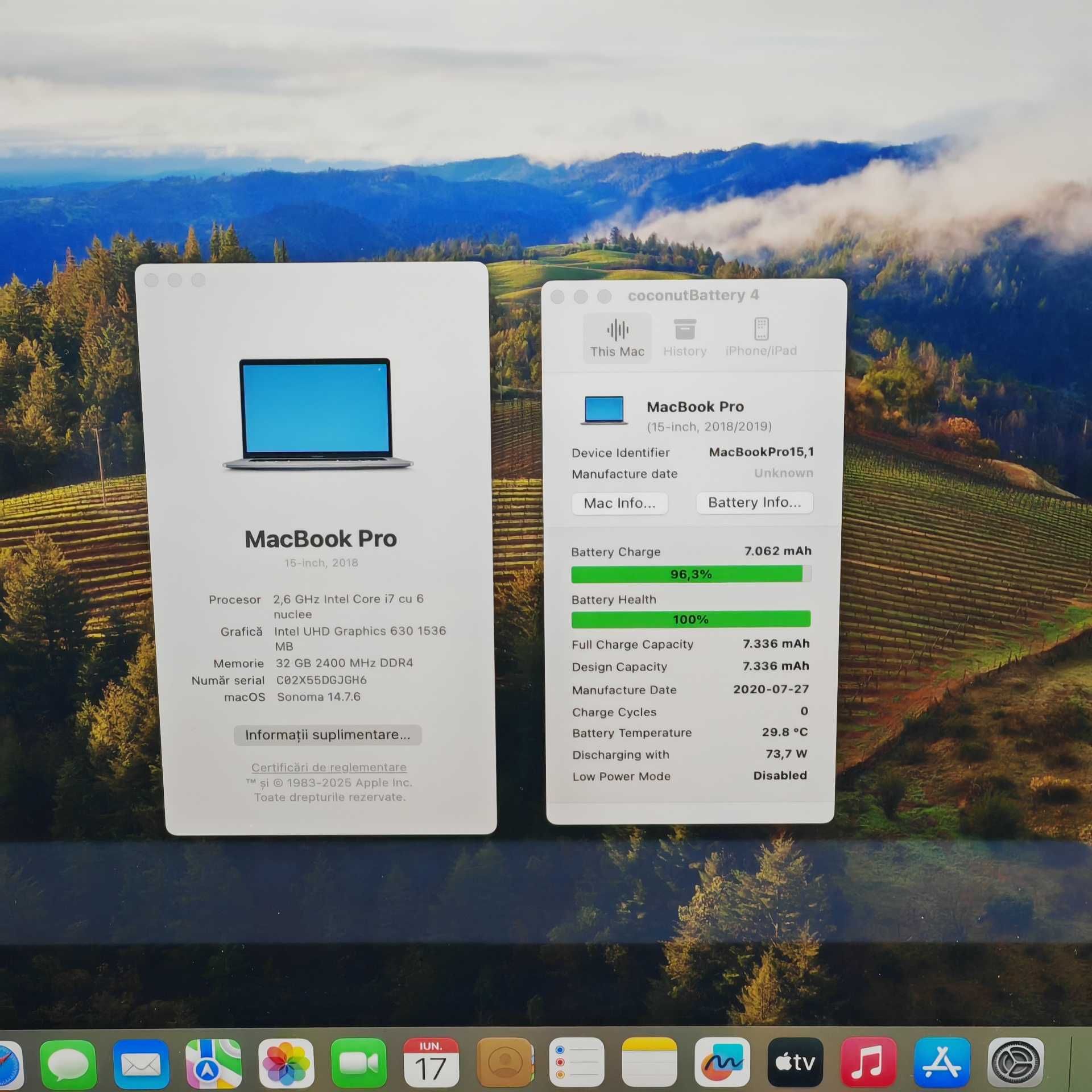This screenshot has height=1092, width=1092.
Task: Close the coconutBattery 4 window
Action: pyautogui.click(x=558, y=297)
